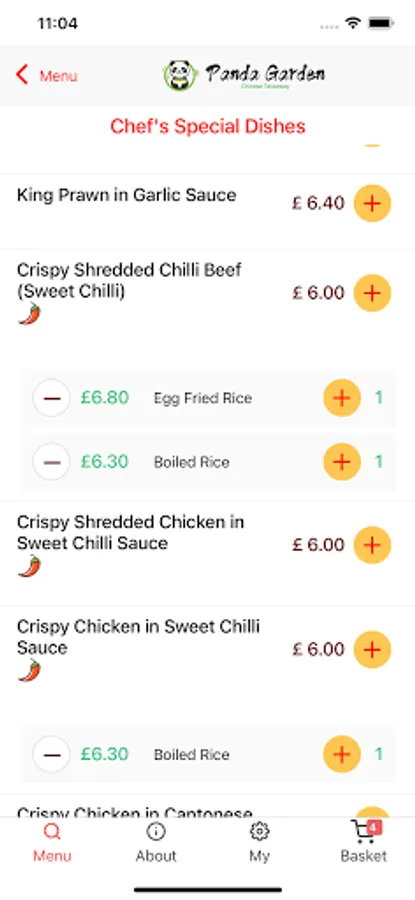The image size is (415, 900).
Task: Decrease Boiled Rice under Crispy Chicken
Action: coord(52,754)
